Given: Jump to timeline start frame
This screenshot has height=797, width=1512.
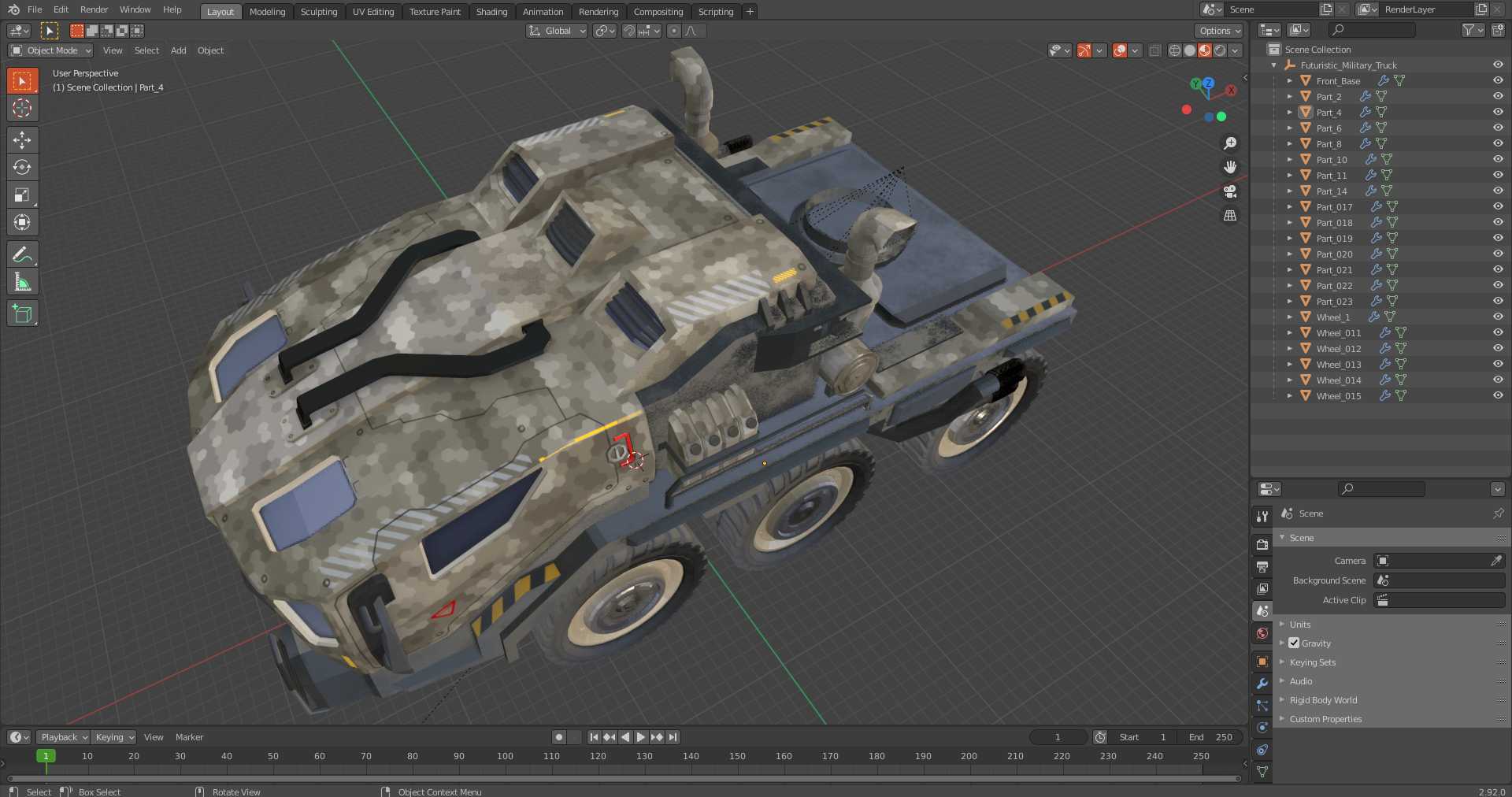Looking at the screenshot, I should (x=594, y=737).
